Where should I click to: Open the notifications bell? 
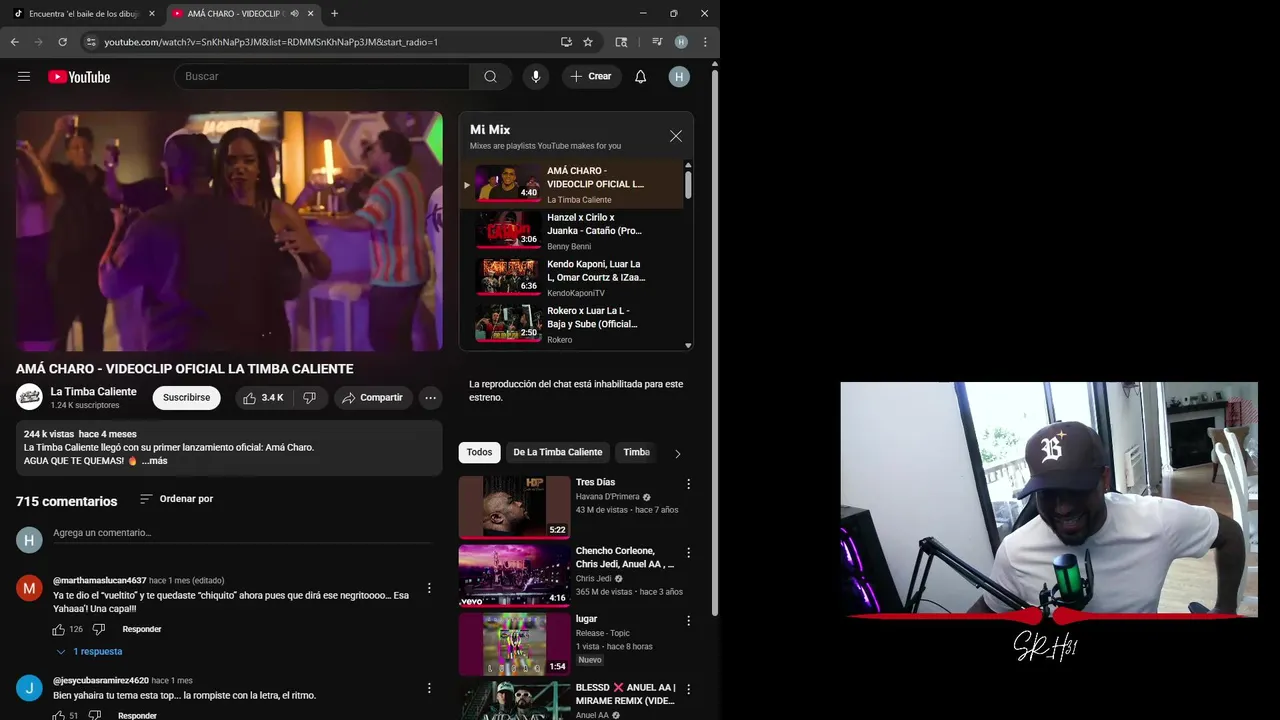(x=640, y=76)
